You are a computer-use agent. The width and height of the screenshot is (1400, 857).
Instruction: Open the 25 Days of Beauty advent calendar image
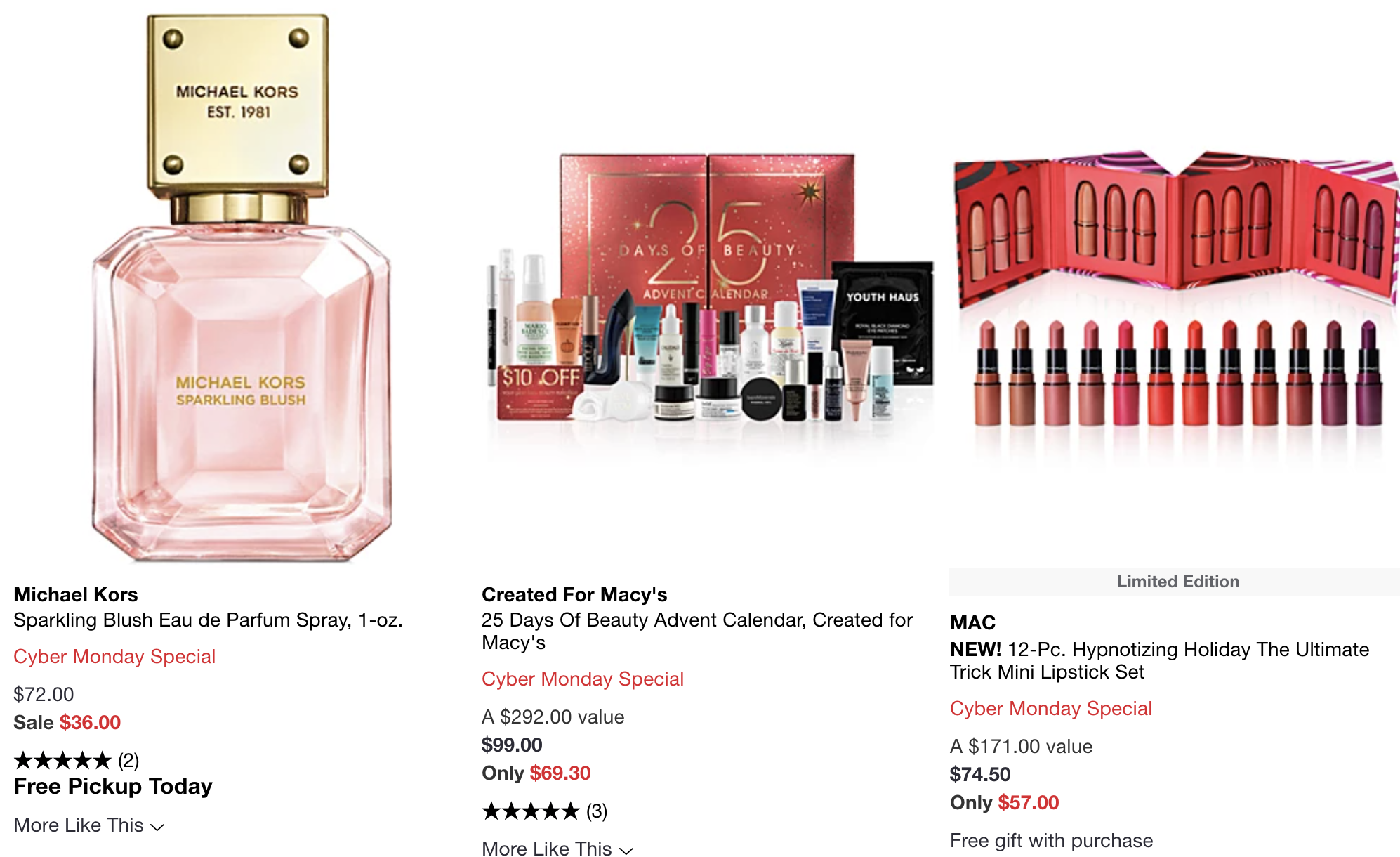(709, 288)
